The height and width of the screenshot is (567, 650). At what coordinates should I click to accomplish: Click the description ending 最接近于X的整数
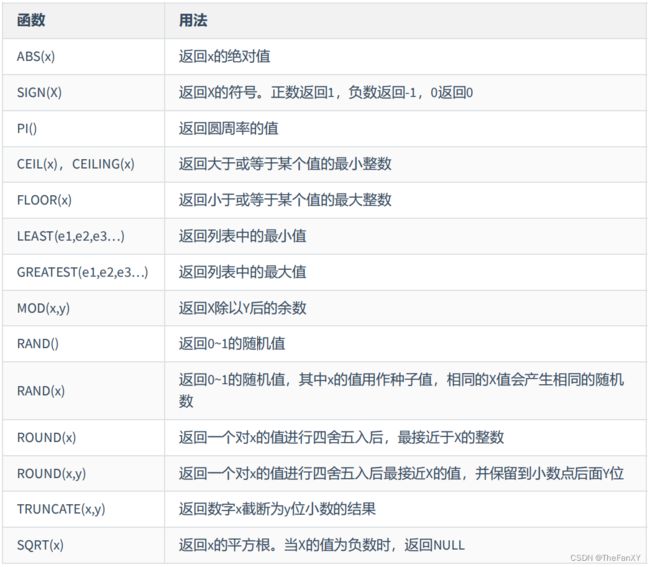point(341,438)
